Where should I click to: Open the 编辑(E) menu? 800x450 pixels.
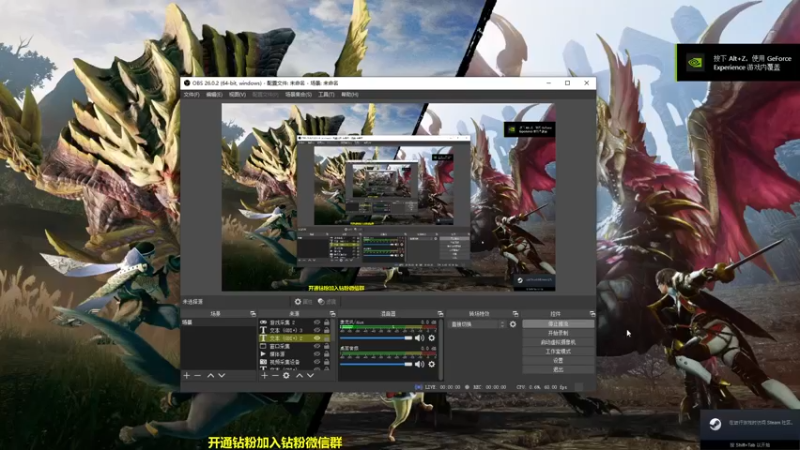click(x=214, y=94)
